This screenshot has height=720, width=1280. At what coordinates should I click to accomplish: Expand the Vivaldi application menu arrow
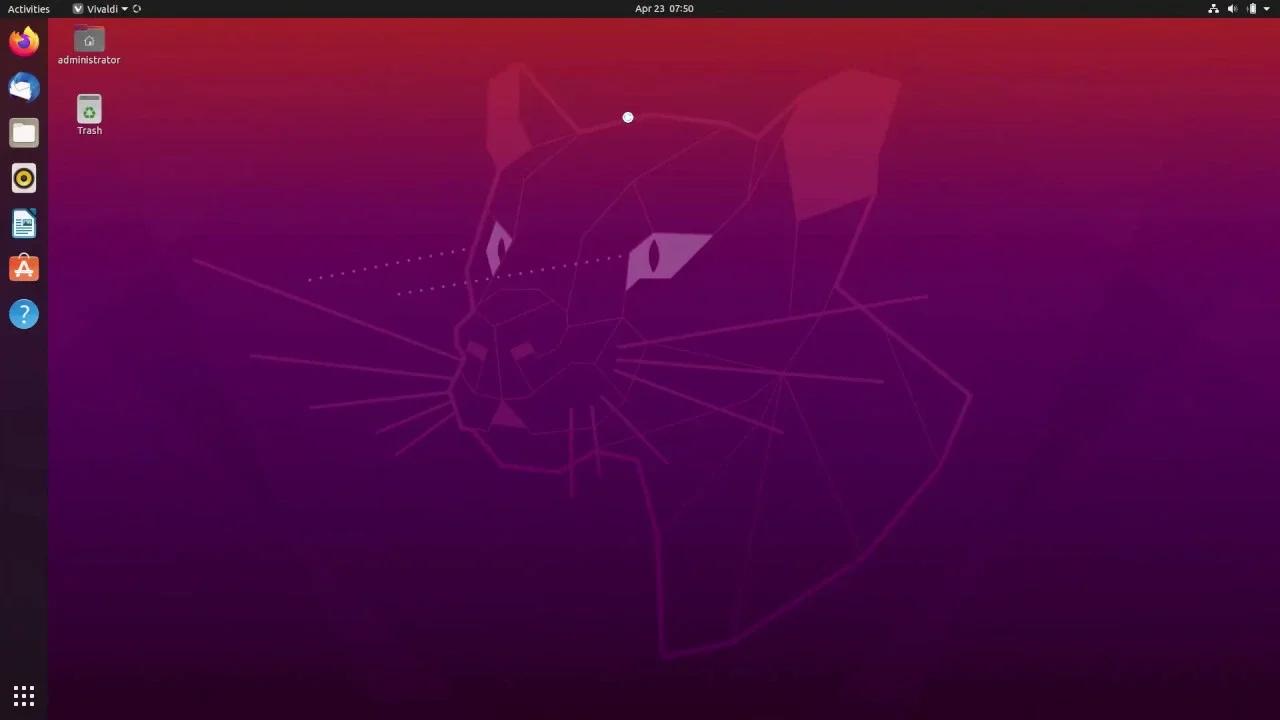[125, 9]
